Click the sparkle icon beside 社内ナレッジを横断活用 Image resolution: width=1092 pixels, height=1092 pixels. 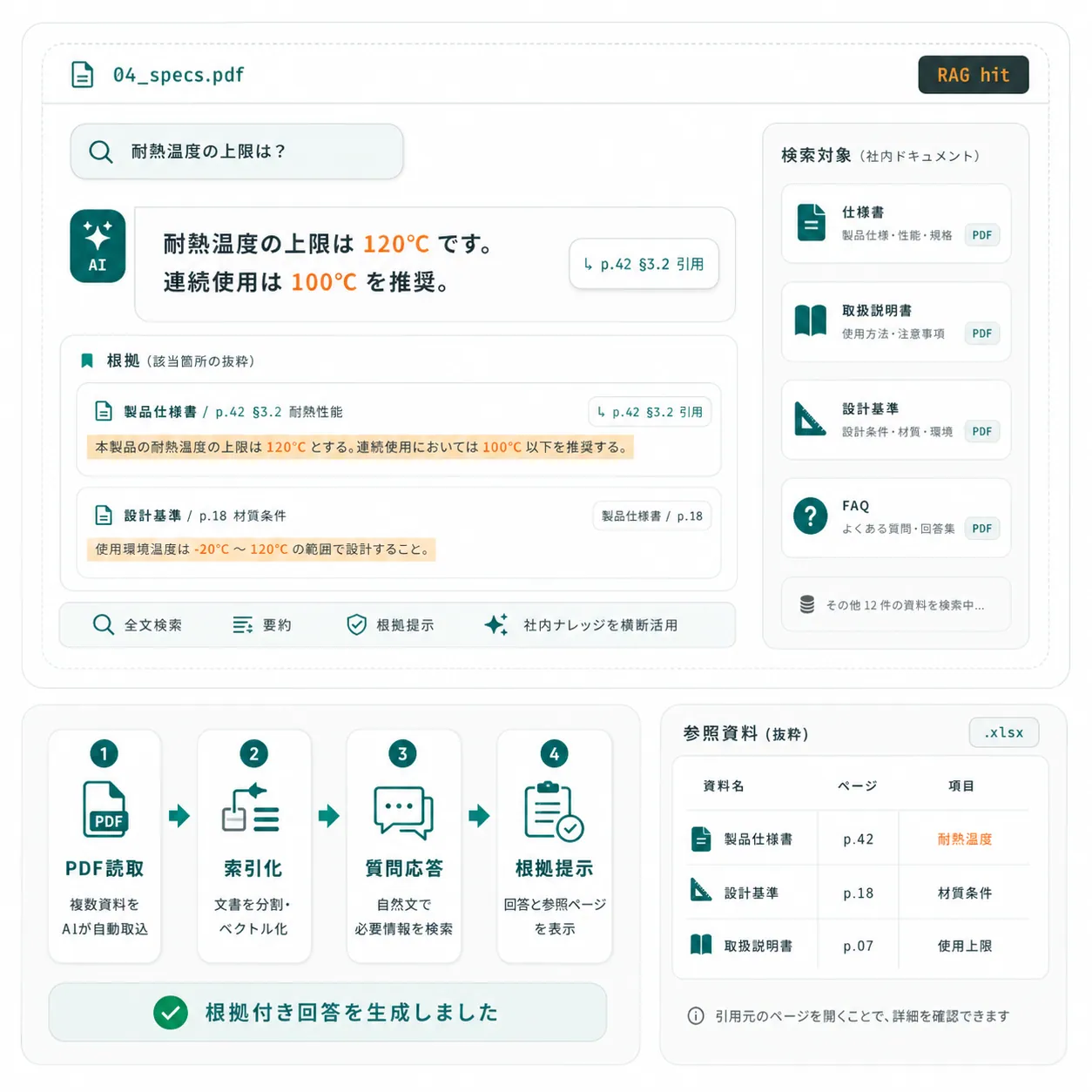pyautogui.click(x=496, y=624)
